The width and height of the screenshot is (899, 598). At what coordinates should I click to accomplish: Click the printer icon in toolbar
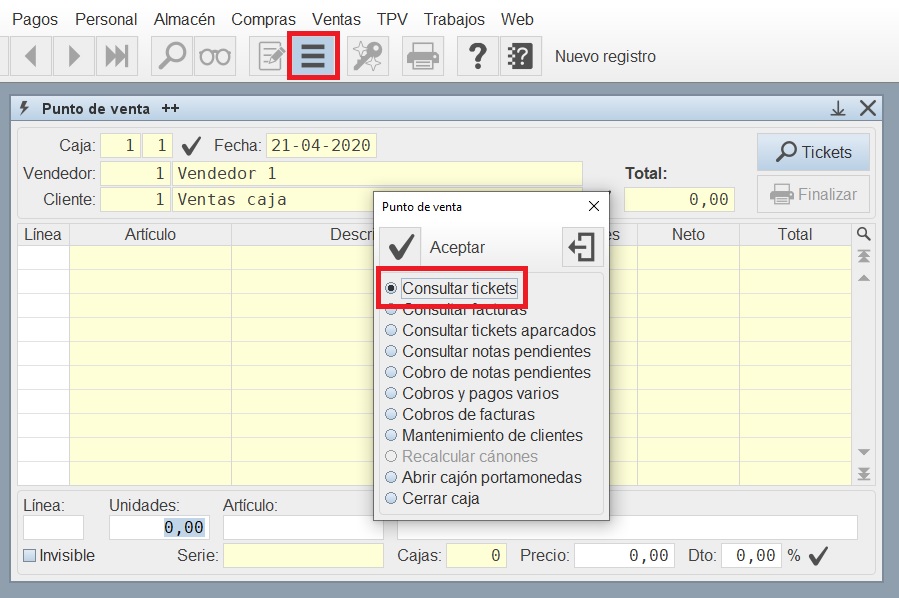(x=423, y=56)
